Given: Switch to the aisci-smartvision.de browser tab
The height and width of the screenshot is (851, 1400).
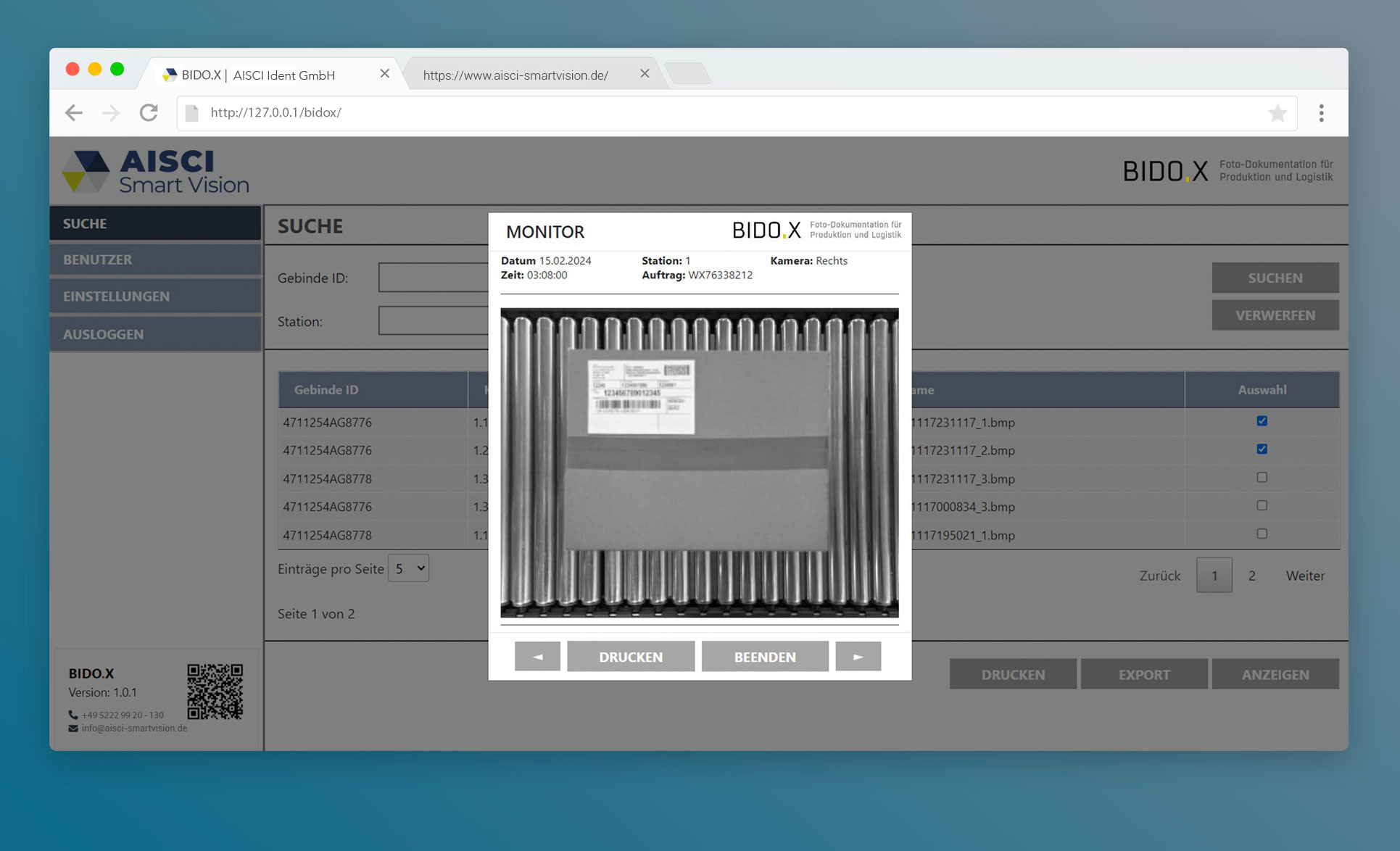Looking at the screenshot, I should (x=515, y=75).
